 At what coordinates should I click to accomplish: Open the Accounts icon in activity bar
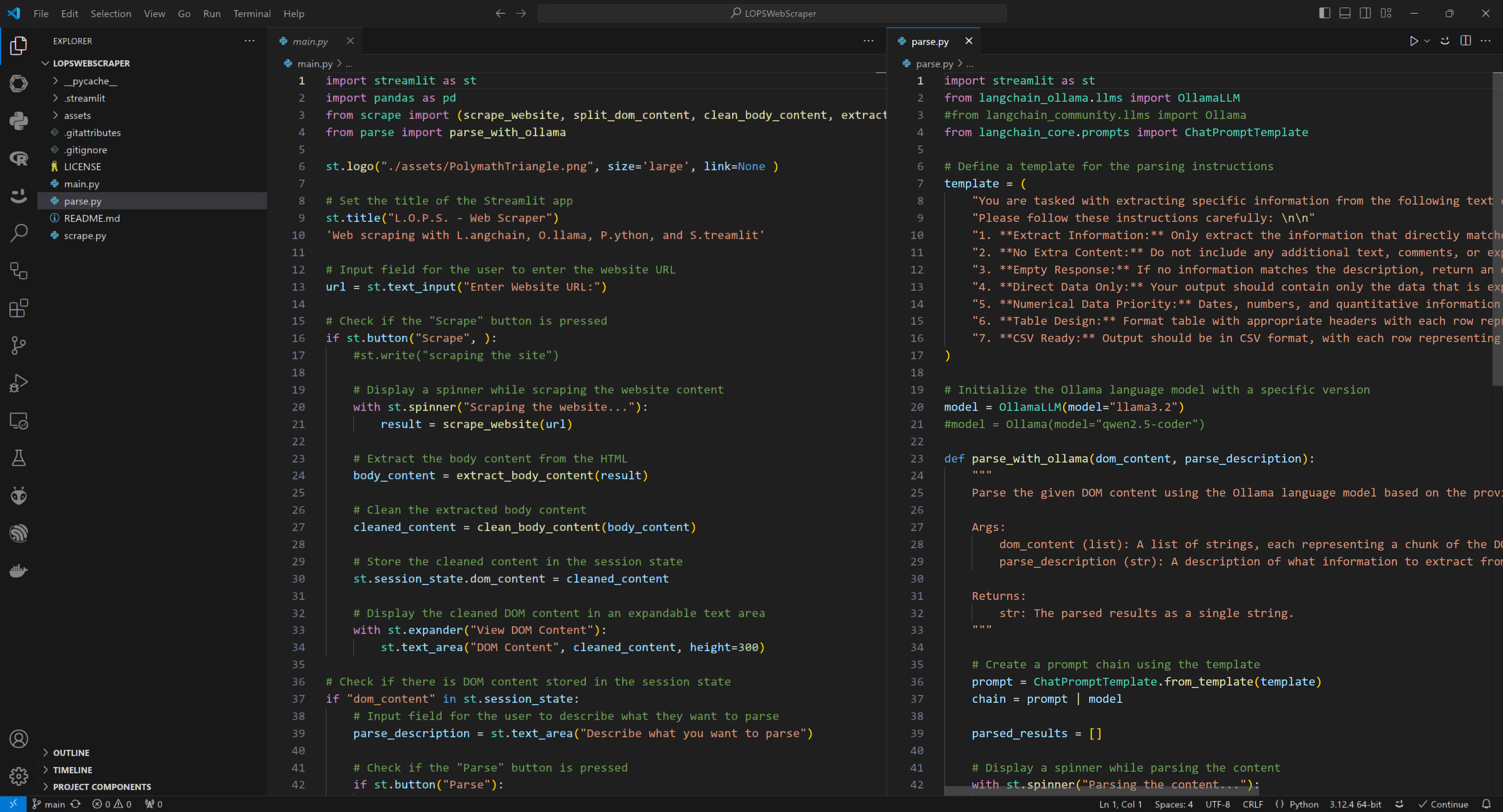click(x=19, y=739)
